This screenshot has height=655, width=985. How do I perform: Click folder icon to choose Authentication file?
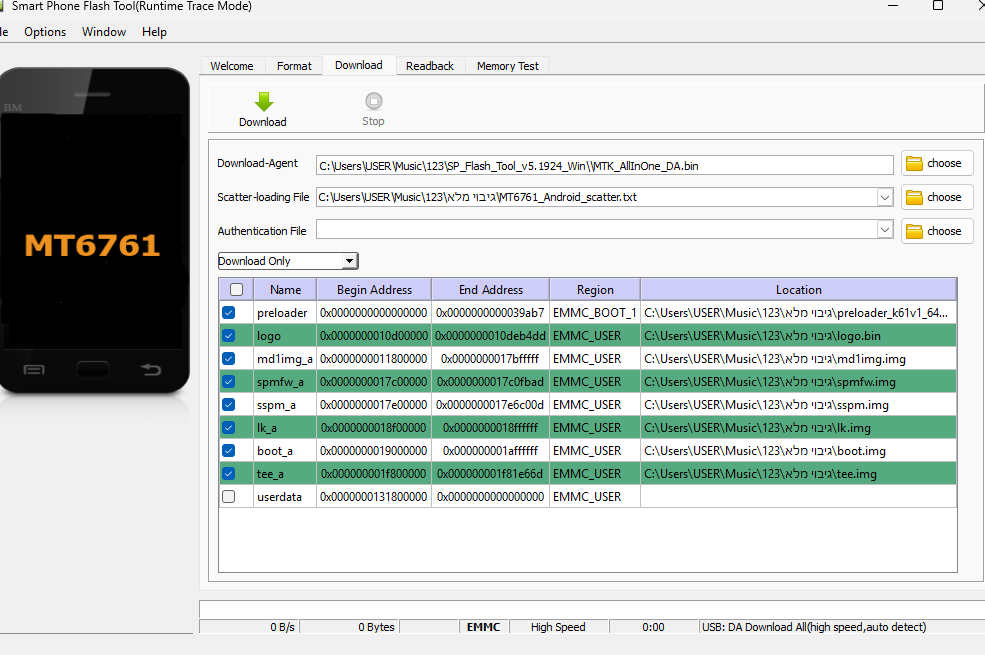point(914,231)
